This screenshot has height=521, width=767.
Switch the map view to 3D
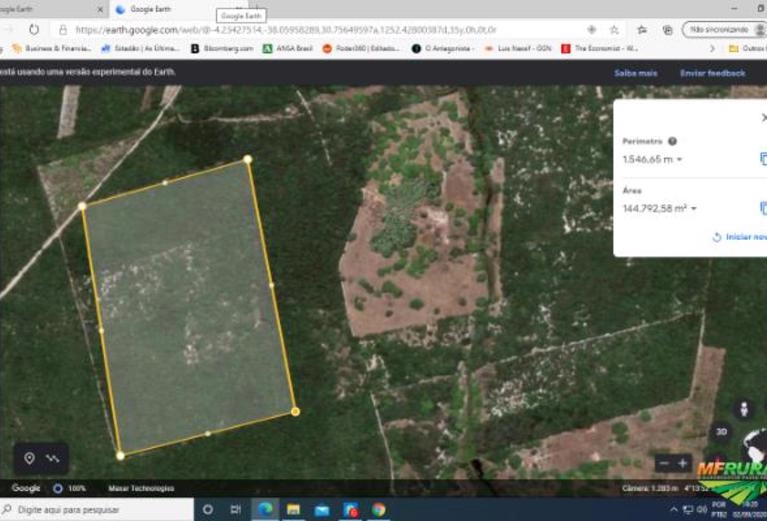(722, 431)
